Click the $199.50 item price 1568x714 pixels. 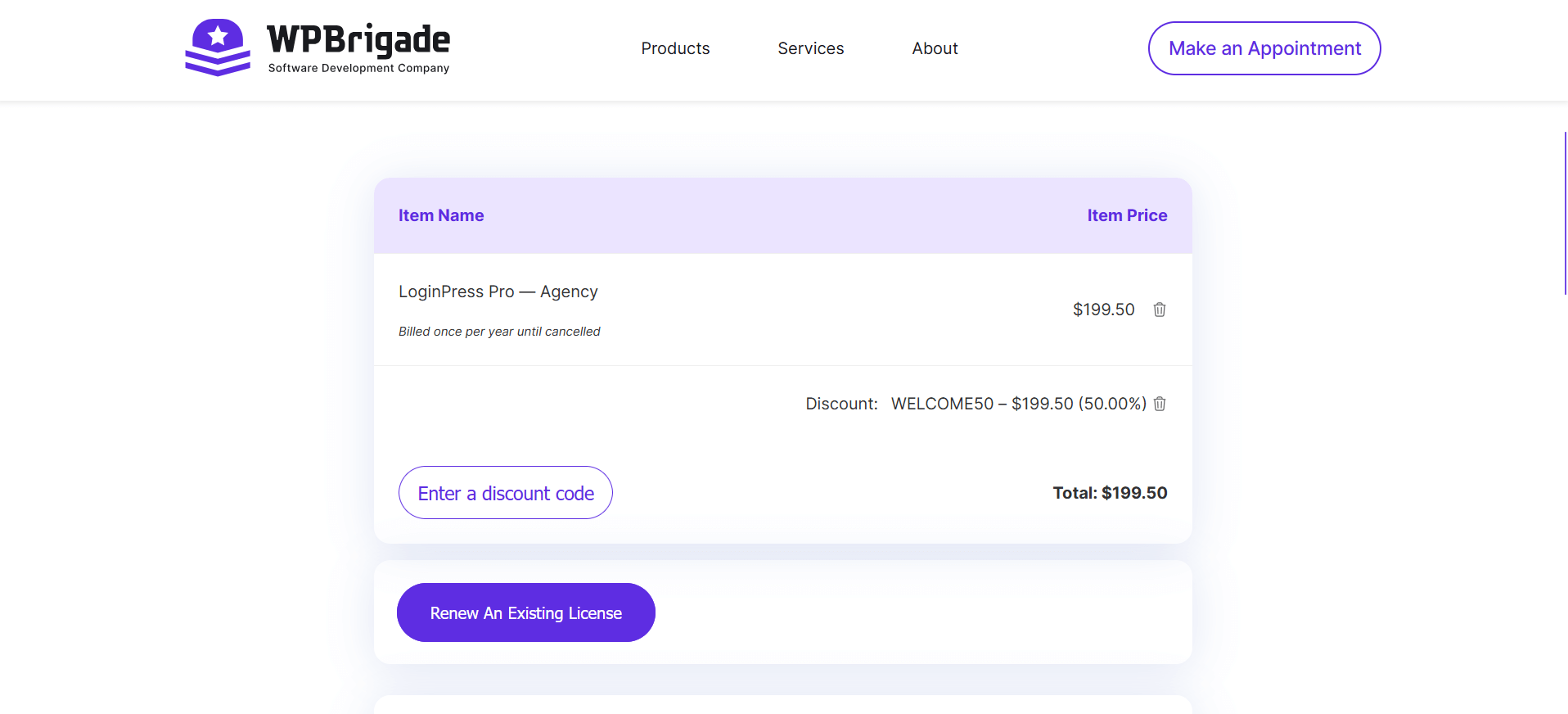1103,310
